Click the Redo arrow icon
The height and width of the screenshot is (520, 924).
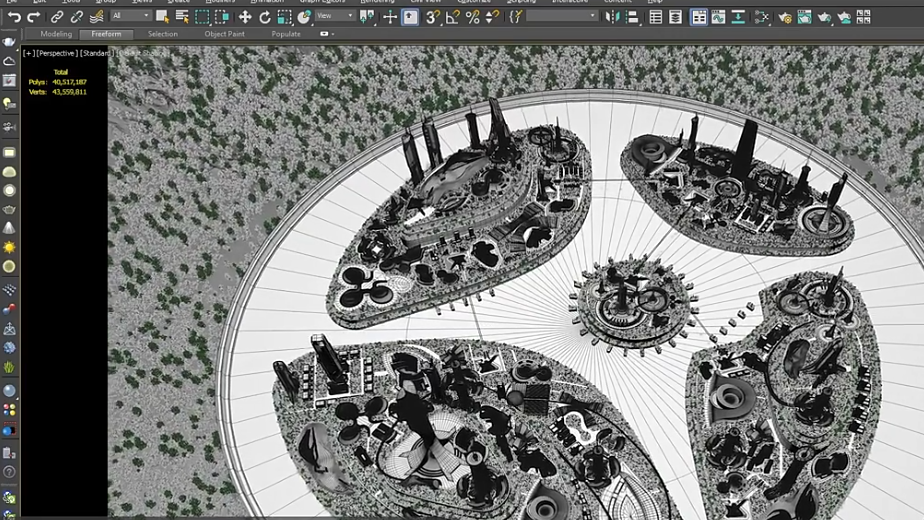click(33, 17)
